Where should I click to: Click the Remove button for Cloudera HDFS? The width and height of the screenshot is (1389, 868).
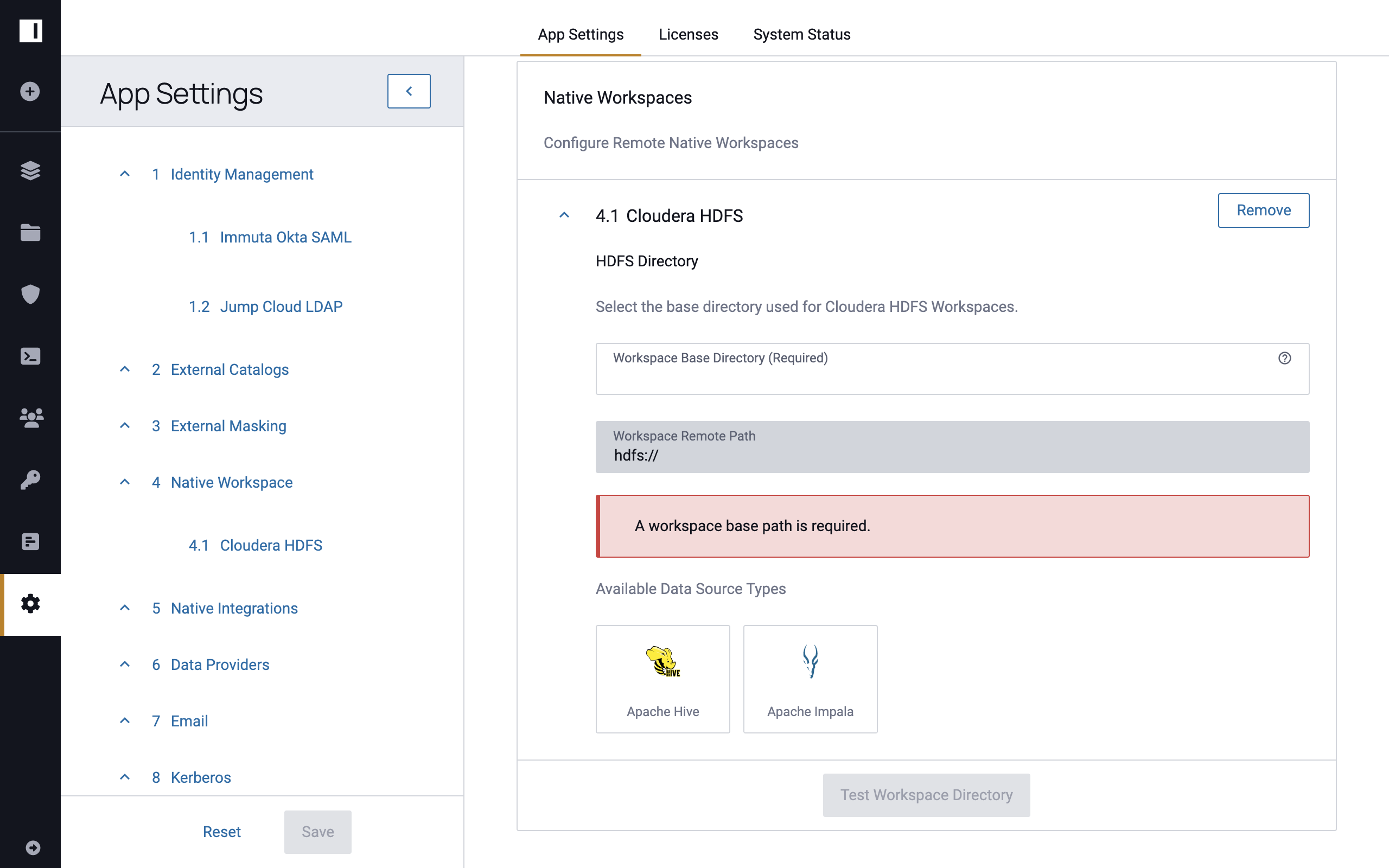coord(1263,210)
